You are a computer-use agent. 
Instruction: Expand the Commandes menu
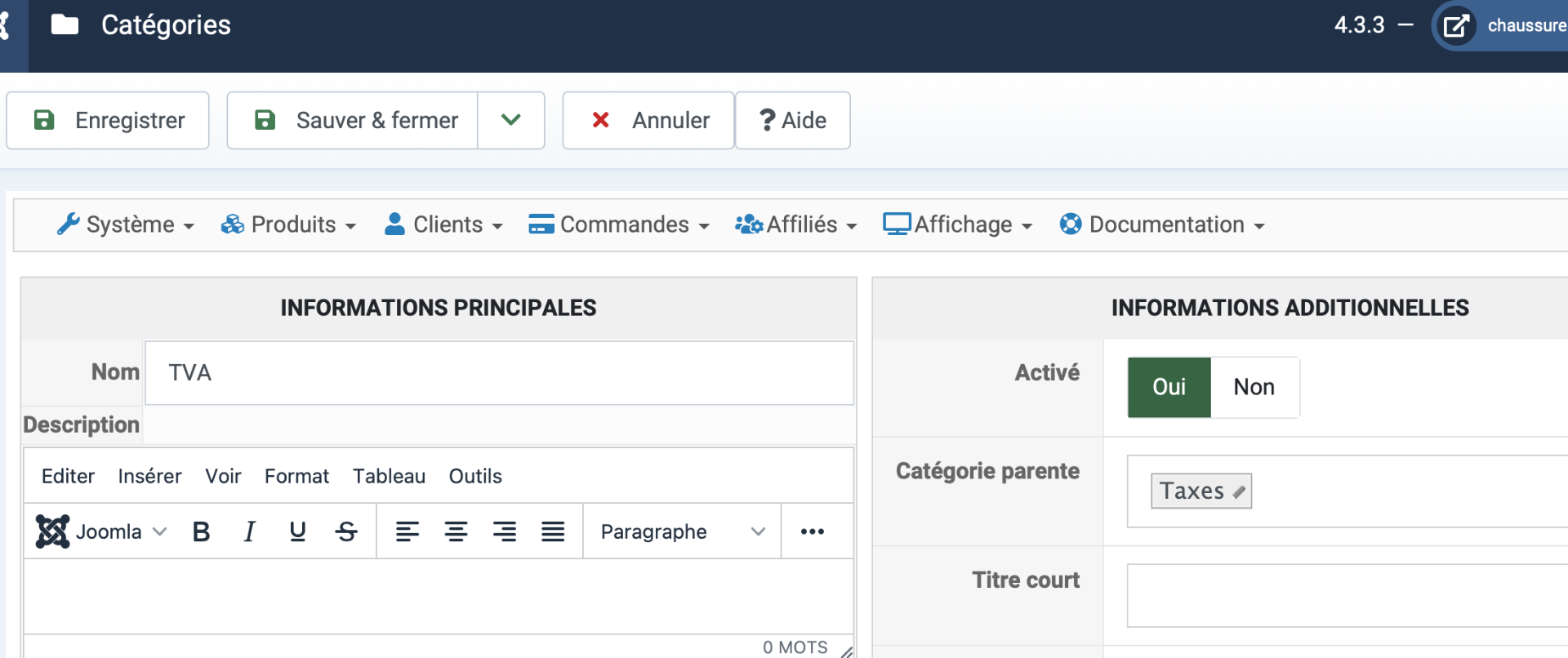pyautogui.click(x=619, y=225)
